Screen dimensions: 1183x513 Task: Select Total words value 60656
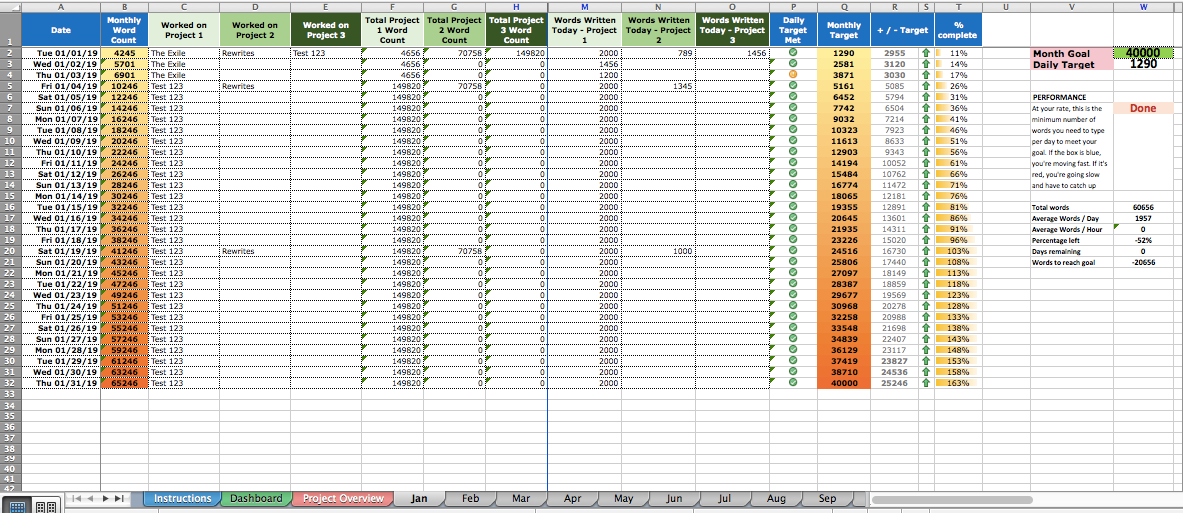(x=1143, y=207)
